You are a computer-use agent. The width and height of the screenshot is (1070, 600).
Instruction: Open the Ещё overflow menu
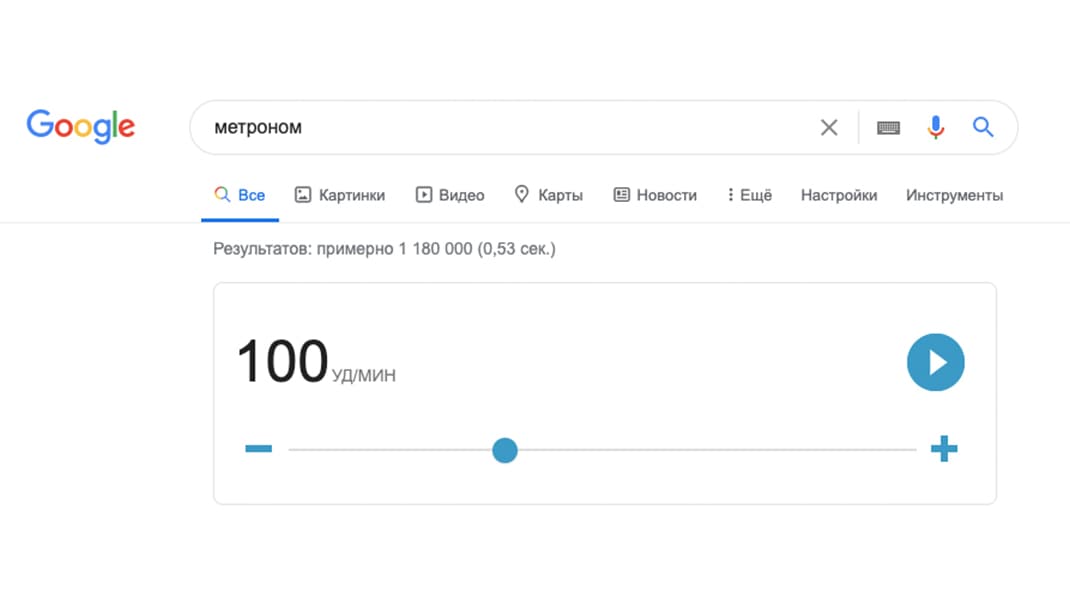[749, 194]
